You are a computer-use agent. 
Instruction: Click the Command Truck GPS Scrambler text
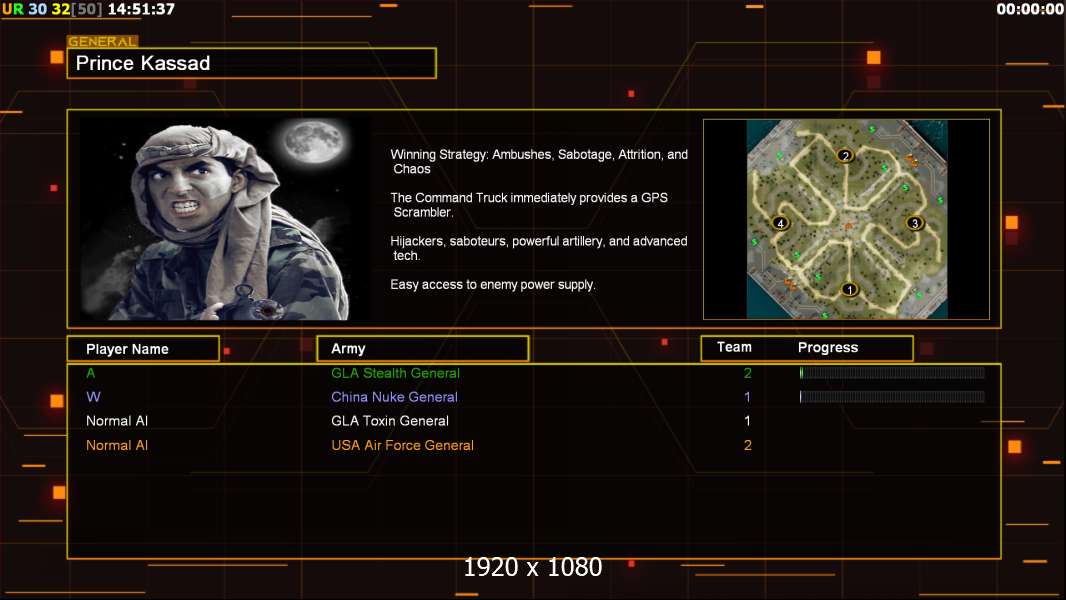tap(529, 205)
